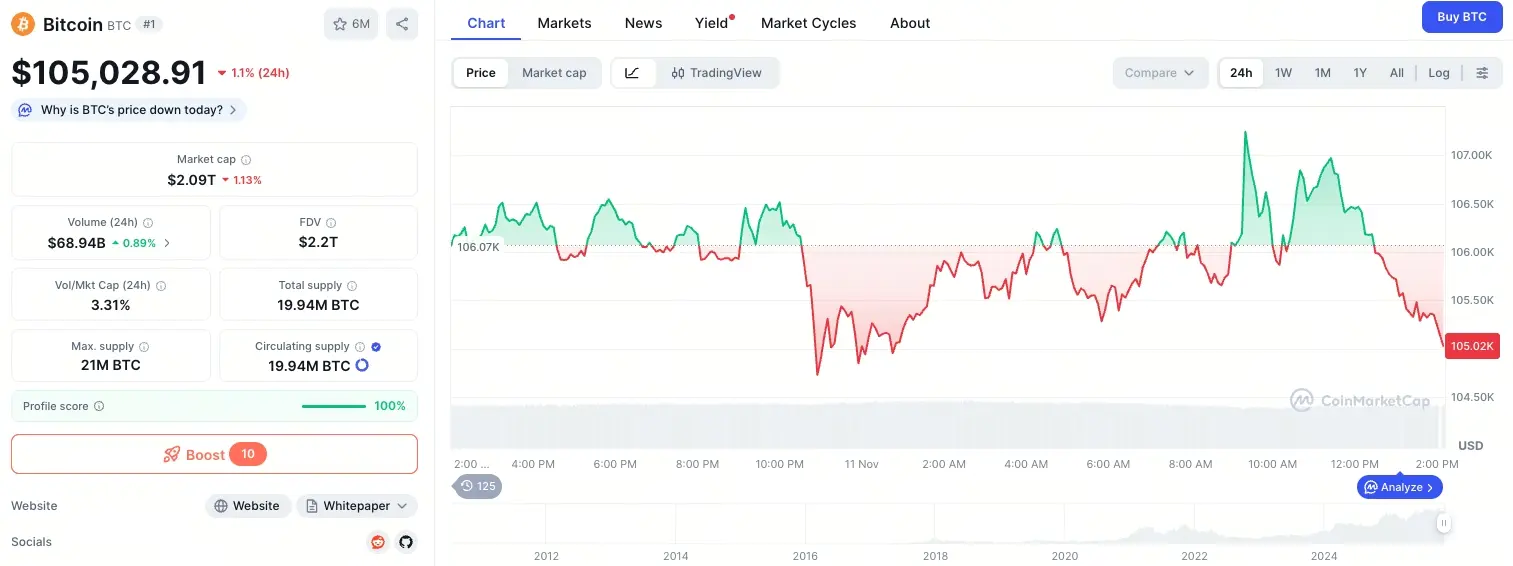Open the Reddit social icon

tap(378, 542)
